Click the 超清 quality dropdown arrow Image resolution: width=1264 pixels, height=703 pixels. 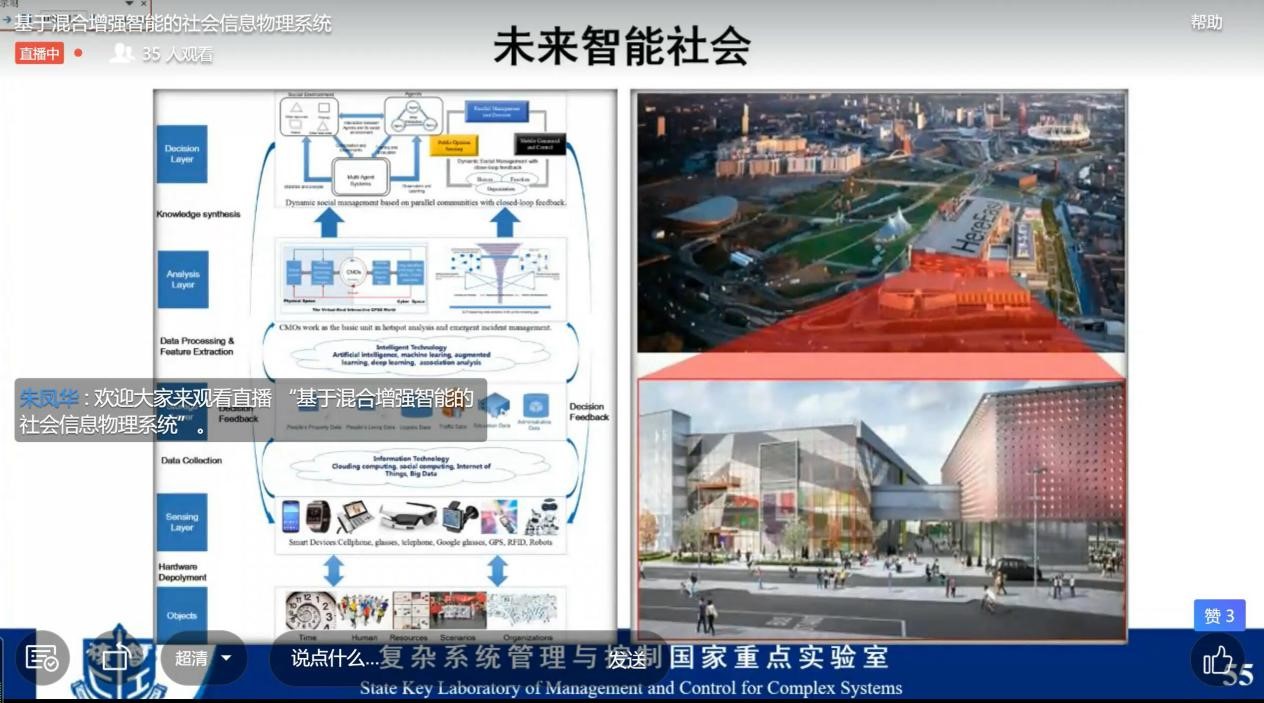(x=226, y=658)
